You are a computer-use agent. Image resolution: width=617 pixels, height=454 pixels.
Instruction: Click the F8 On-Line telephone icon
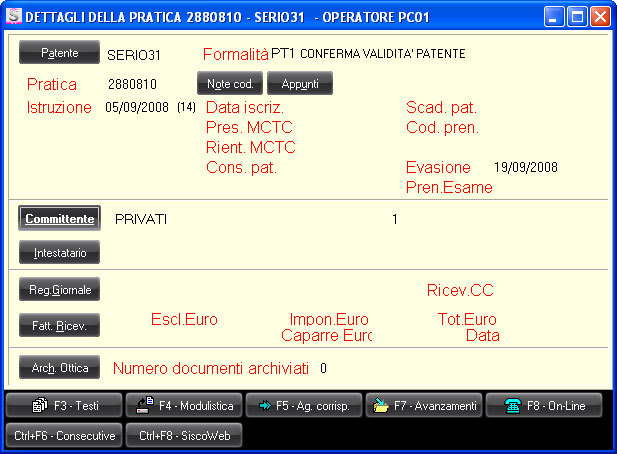pos(512,406)
